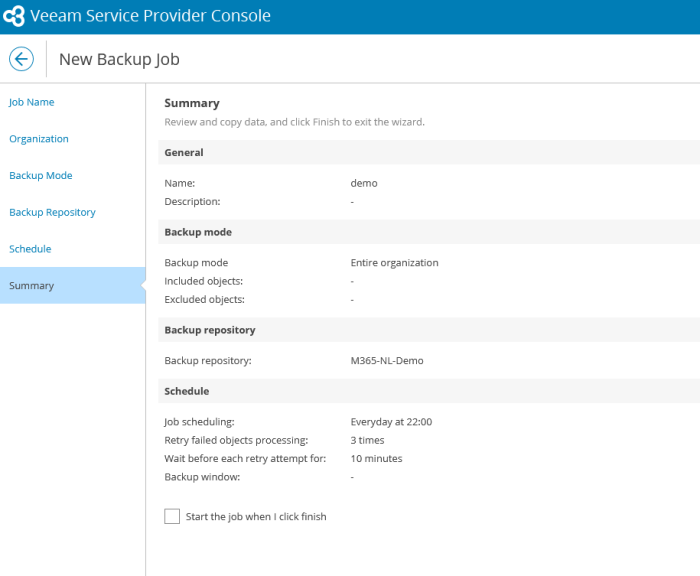This screenshot has height=576, width=700.
Task: Go to the Organization step
Action: (39, 139)
